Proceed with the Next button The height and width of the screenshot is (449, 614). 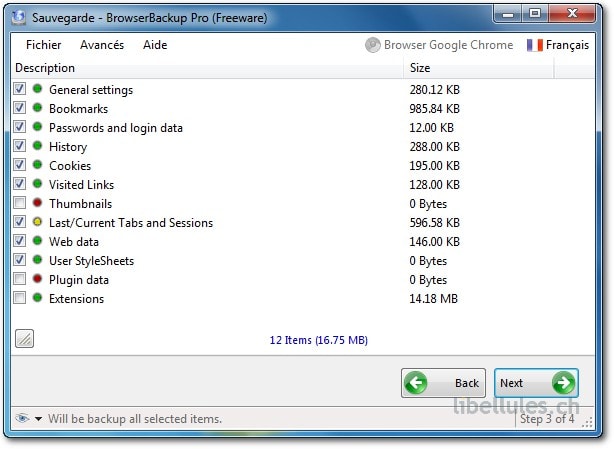tap(536, 383)
